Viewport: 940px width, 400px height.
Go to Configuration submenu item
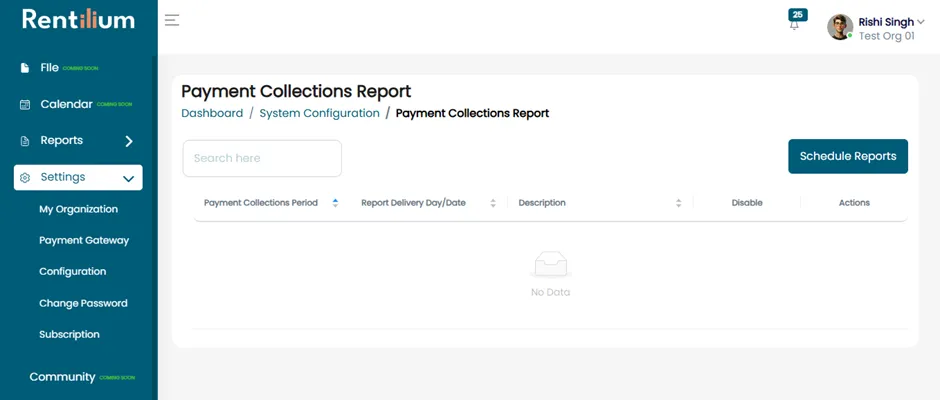click(x=73, y=272)
